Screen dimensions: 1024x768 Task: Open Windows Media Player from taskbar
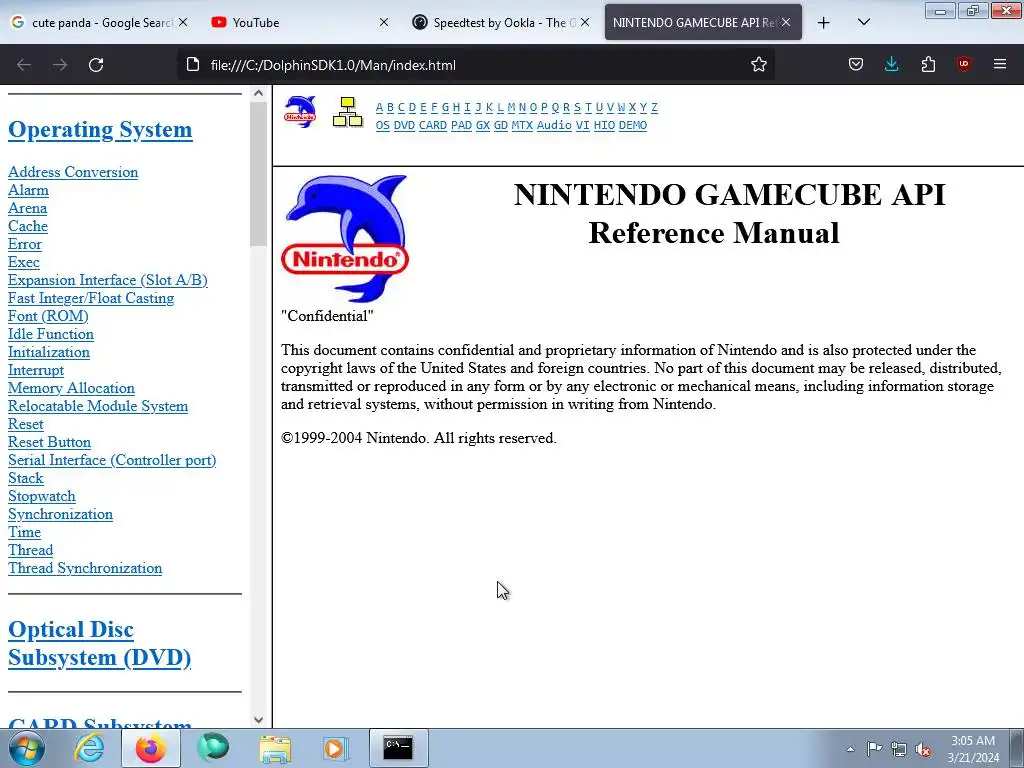click(x=336, y=748)
